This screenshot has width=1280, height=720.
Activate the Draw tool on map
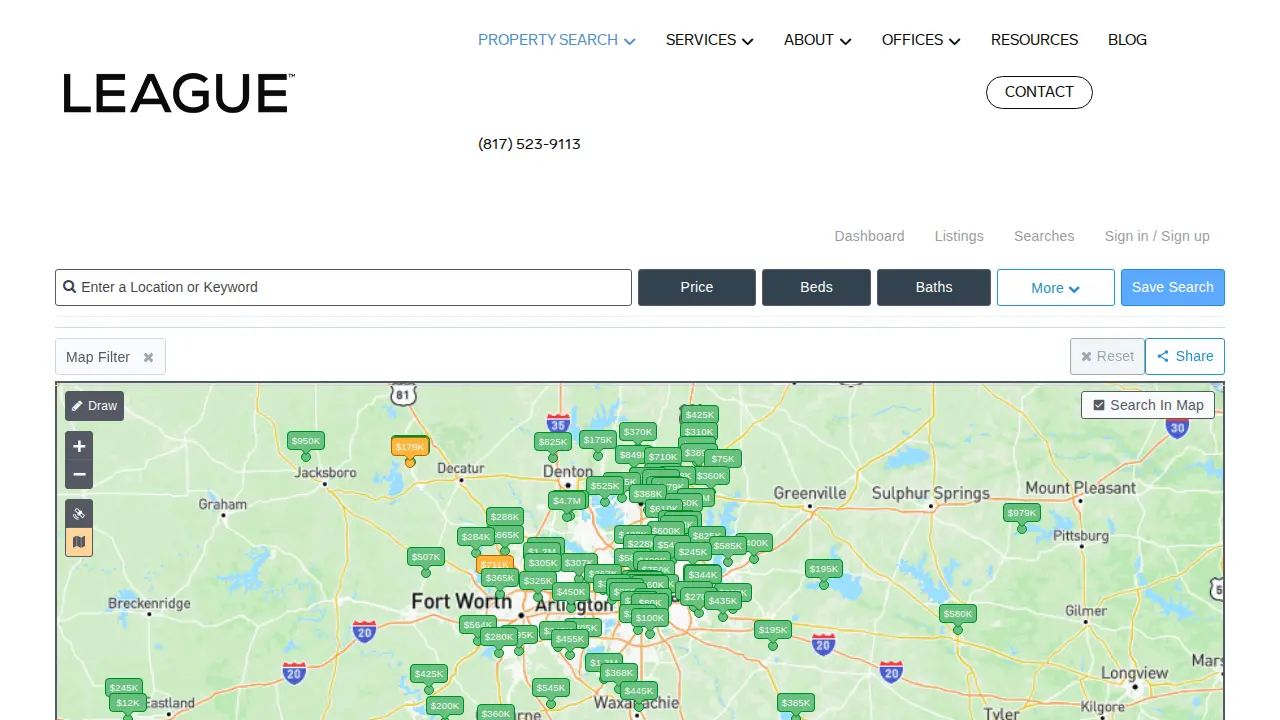tap(94, 406)
